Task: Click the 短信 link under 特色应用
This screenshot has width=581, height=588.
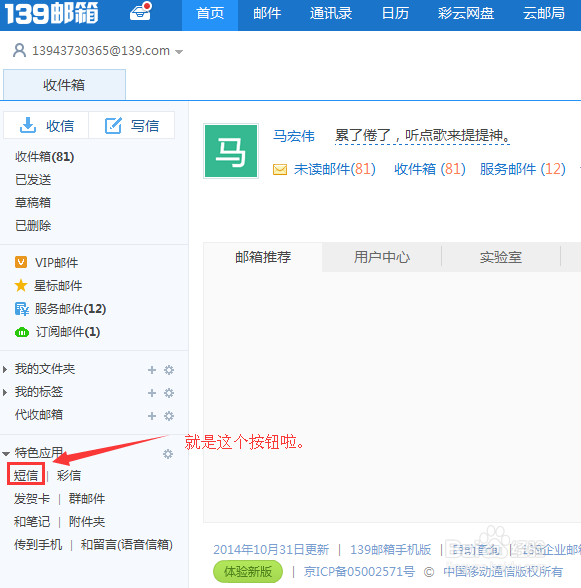Action: coord(26,476)
